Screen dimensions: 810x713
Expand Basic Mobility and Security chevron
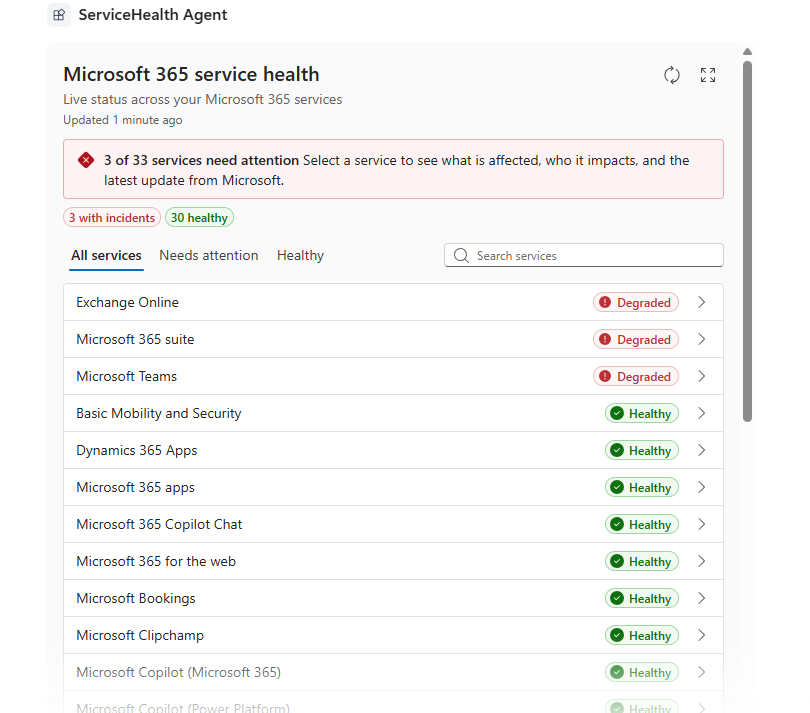coord(702,413)
